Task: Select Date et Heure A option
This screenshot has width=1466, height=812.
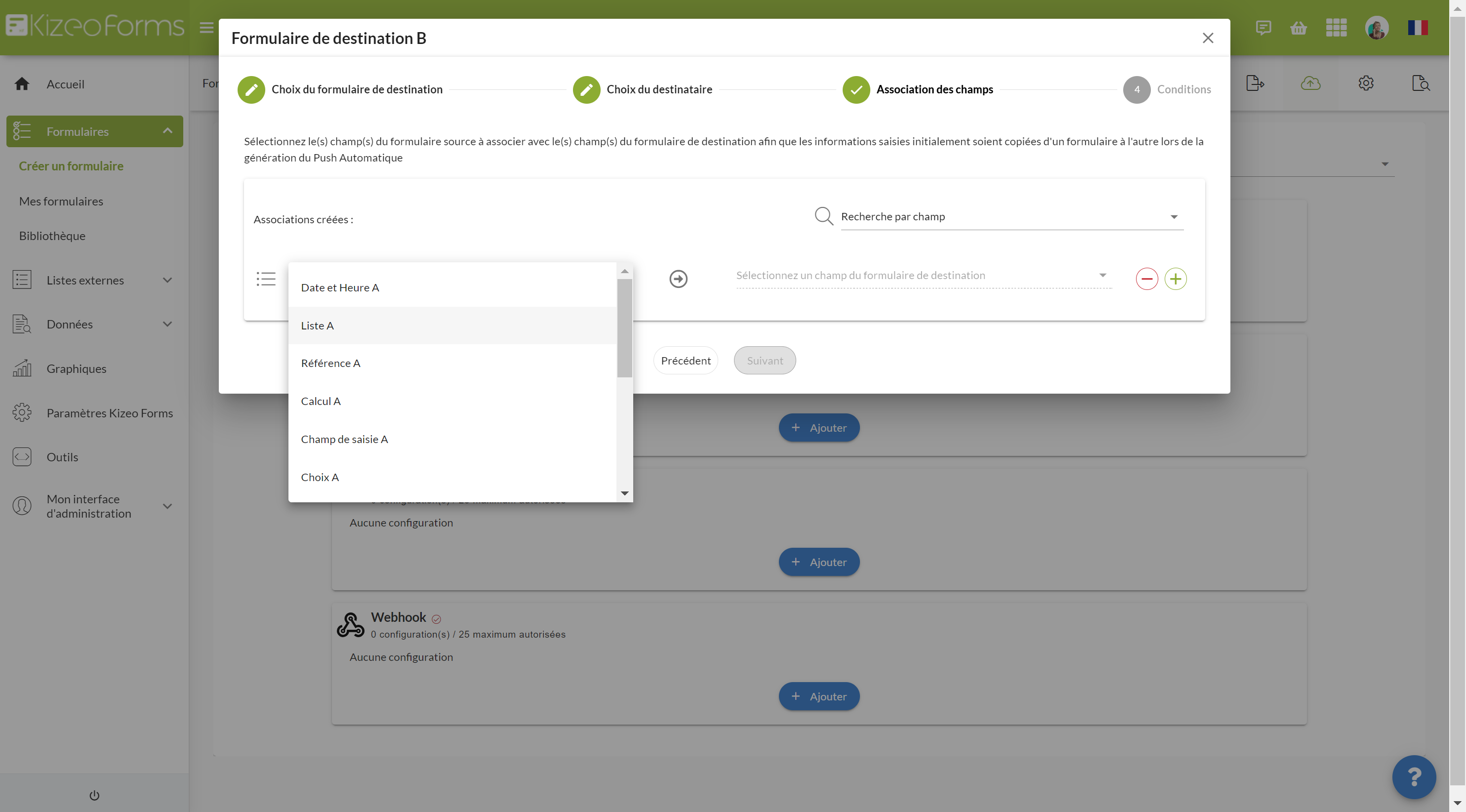Action: [x=452, y=287]
